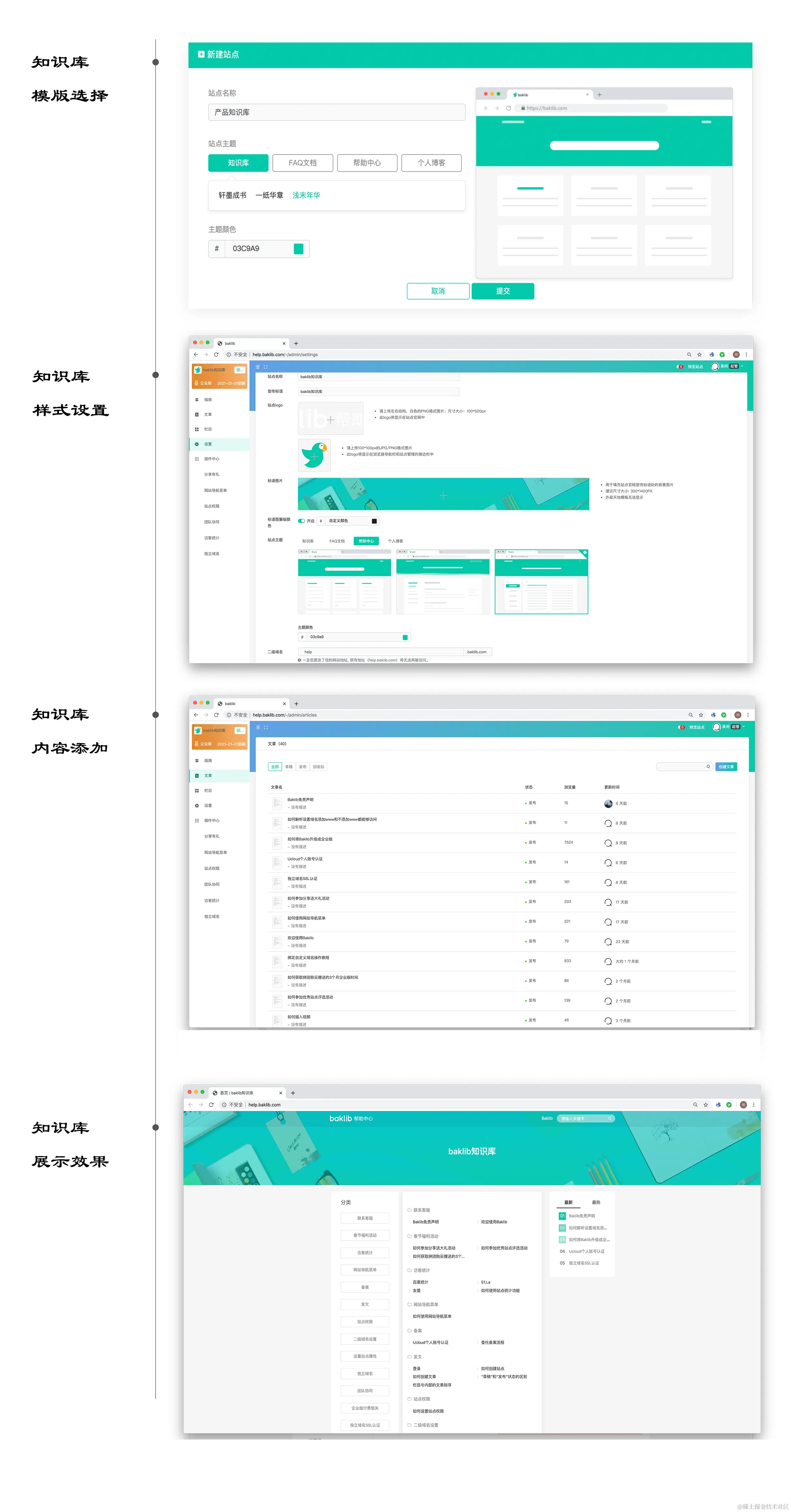Switch to the 草稿 articles filter tab
This screenshot has width=791, height=1512.
coord(289,767)
